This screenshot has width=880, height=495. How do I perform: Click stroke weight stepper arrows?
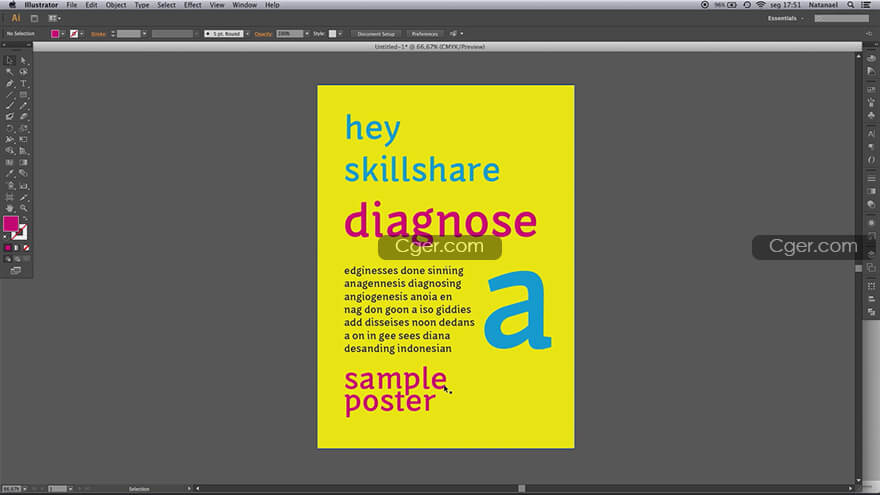tap(113, 34)
